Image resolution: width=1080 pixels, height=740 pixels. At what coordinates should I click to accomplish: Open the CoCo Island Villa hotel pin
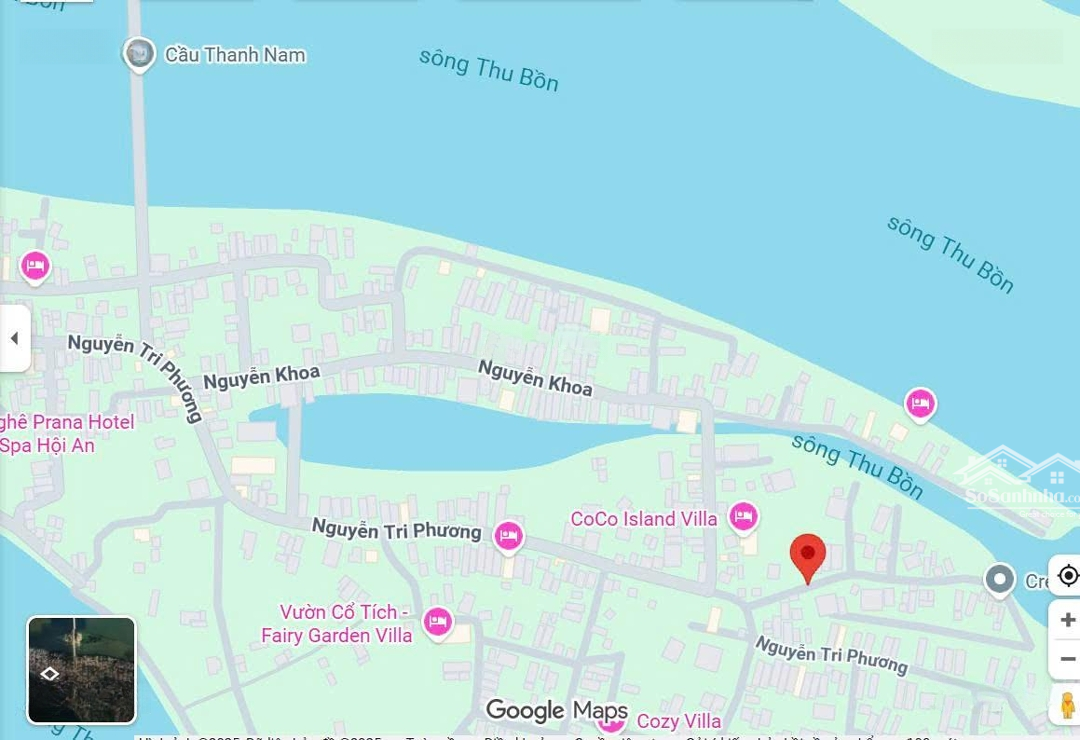point(744,517)
